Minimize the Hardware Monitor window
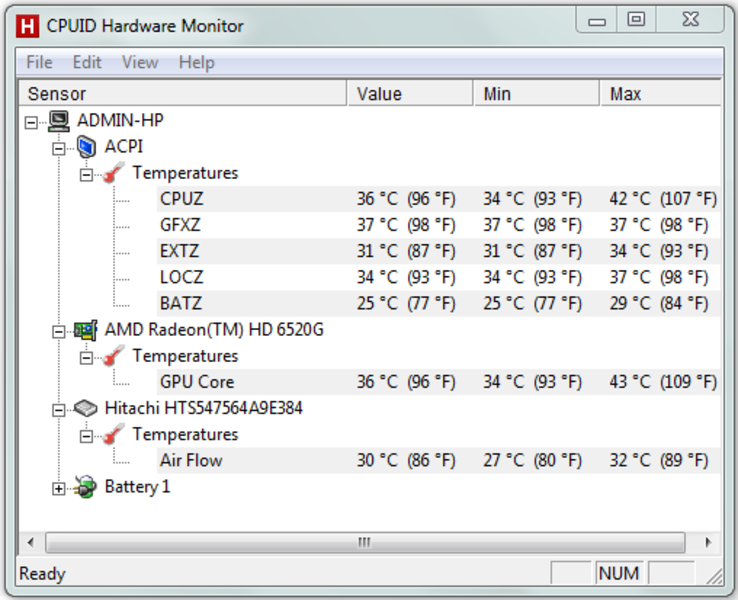The image size is (738, 600). (597, 20)
